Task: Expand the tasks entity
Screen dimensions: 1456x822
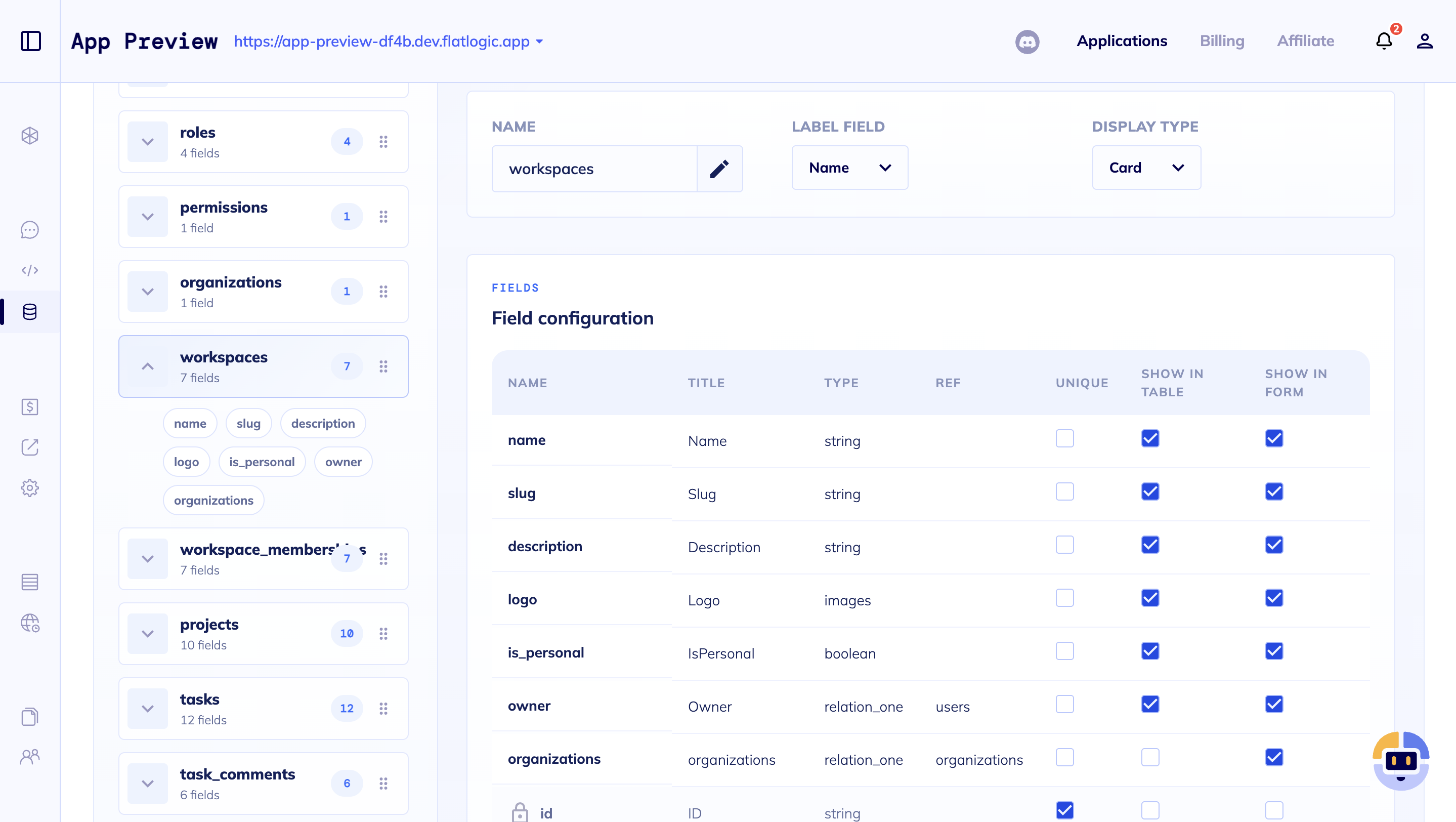Action: (x=148, y=708)
